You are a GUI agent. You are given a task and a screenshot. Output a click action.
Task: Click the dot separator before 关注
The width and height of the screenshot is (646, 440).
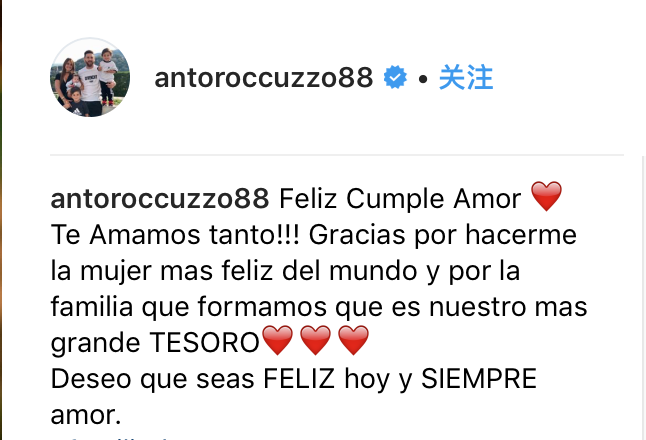click(x=423, y=78)
